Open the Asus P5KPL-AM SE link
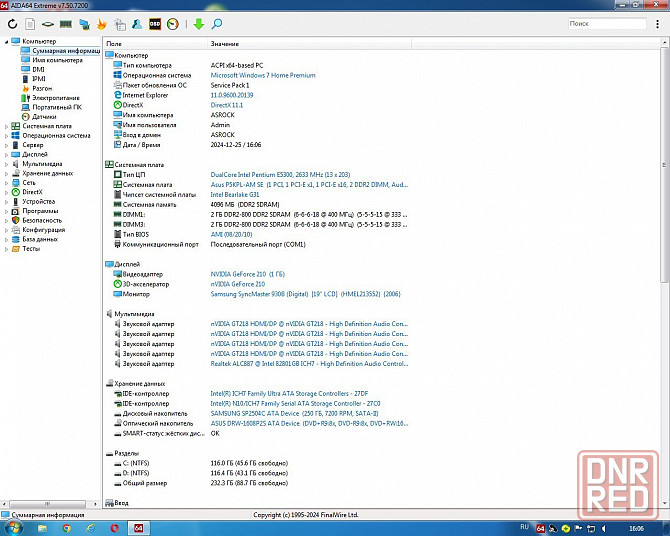The width and height of the screenshot is (670, 536). [x=309, y=185]
